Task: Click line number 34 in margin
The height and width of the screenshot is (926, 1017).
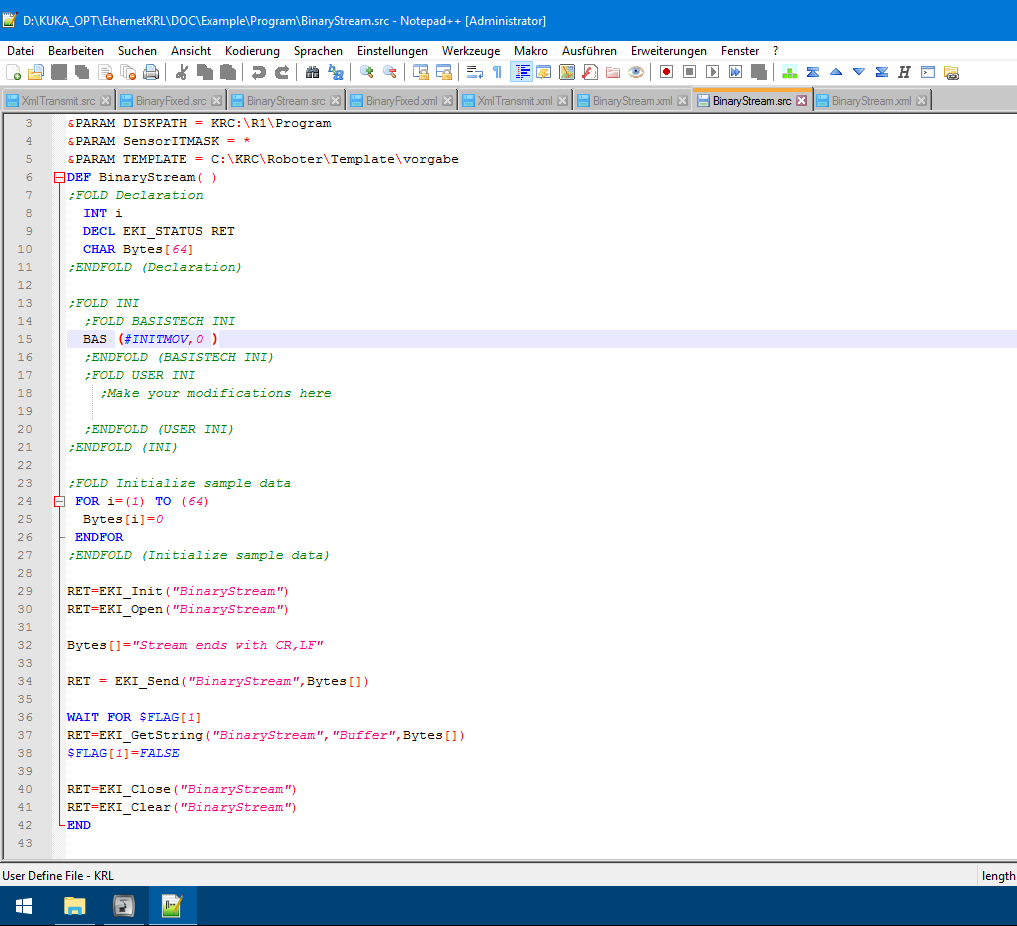Action: (25, 681)
